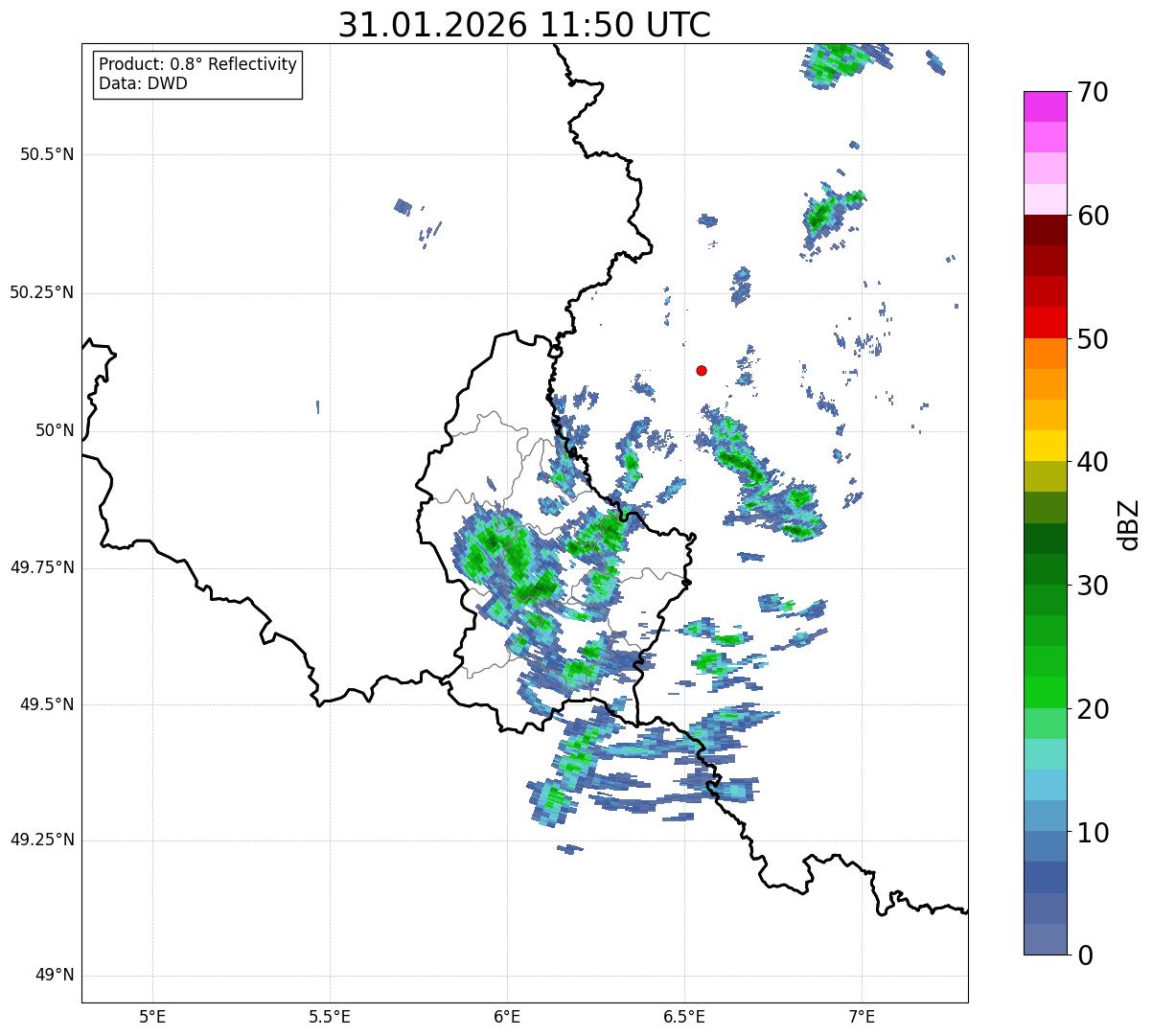Click the red station marker dot

tap(702, 370)
